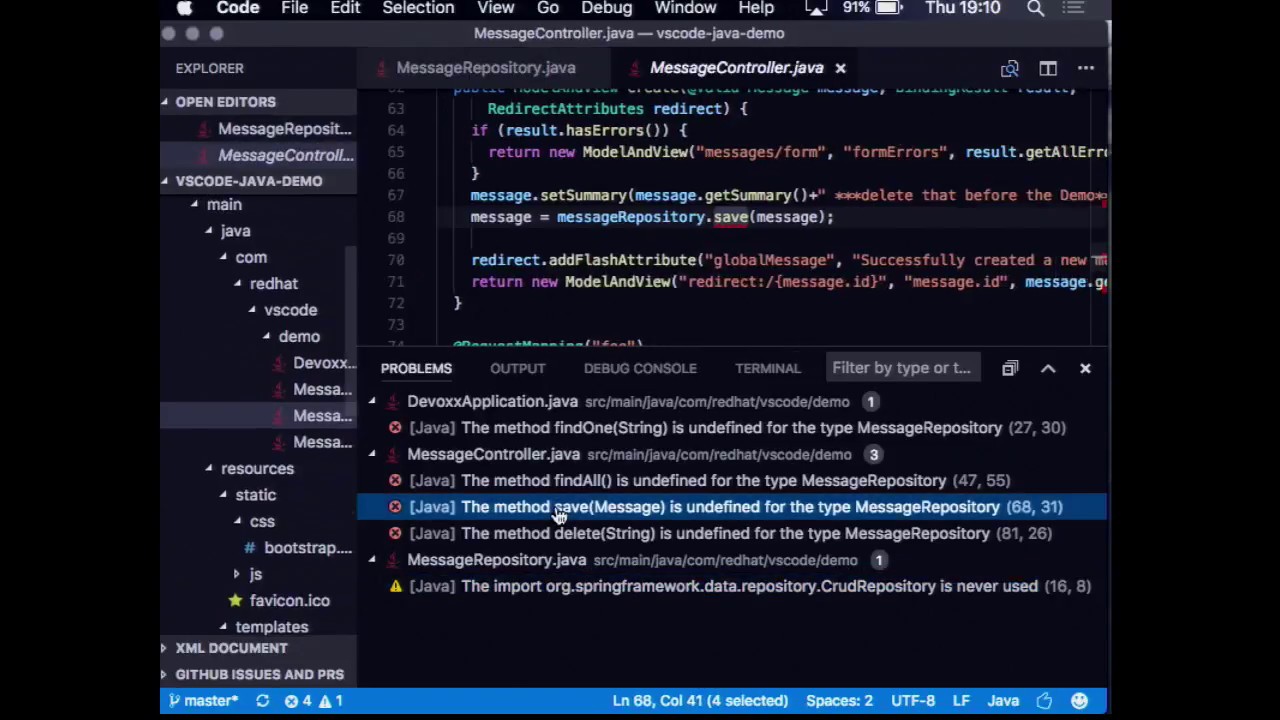Viewport: 1280px width, 720px height.
Task: Open the Edit menu
Action: pyautogui.click(x=345, y=8)
